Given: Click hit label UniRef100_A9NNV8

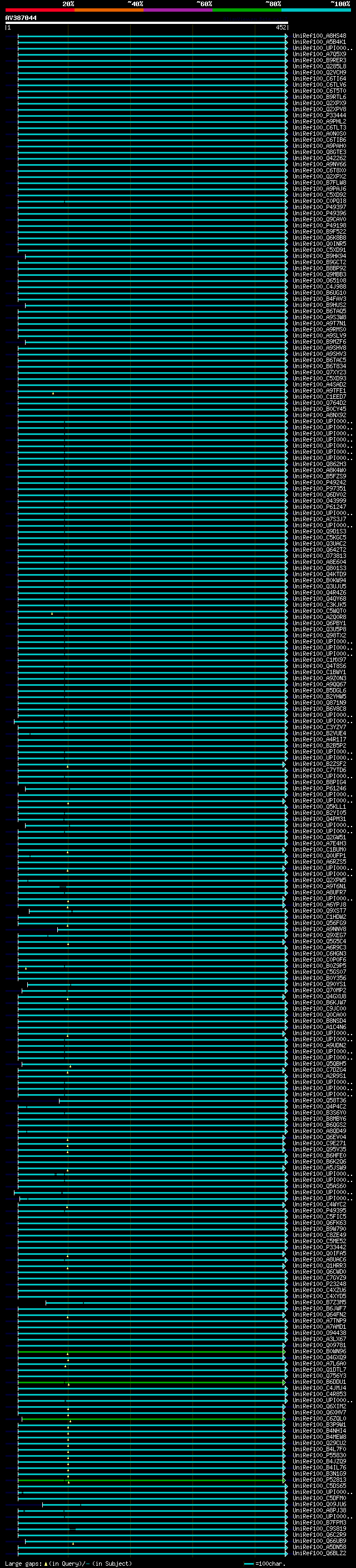Looking at the screenshot, I should point(319,929).
